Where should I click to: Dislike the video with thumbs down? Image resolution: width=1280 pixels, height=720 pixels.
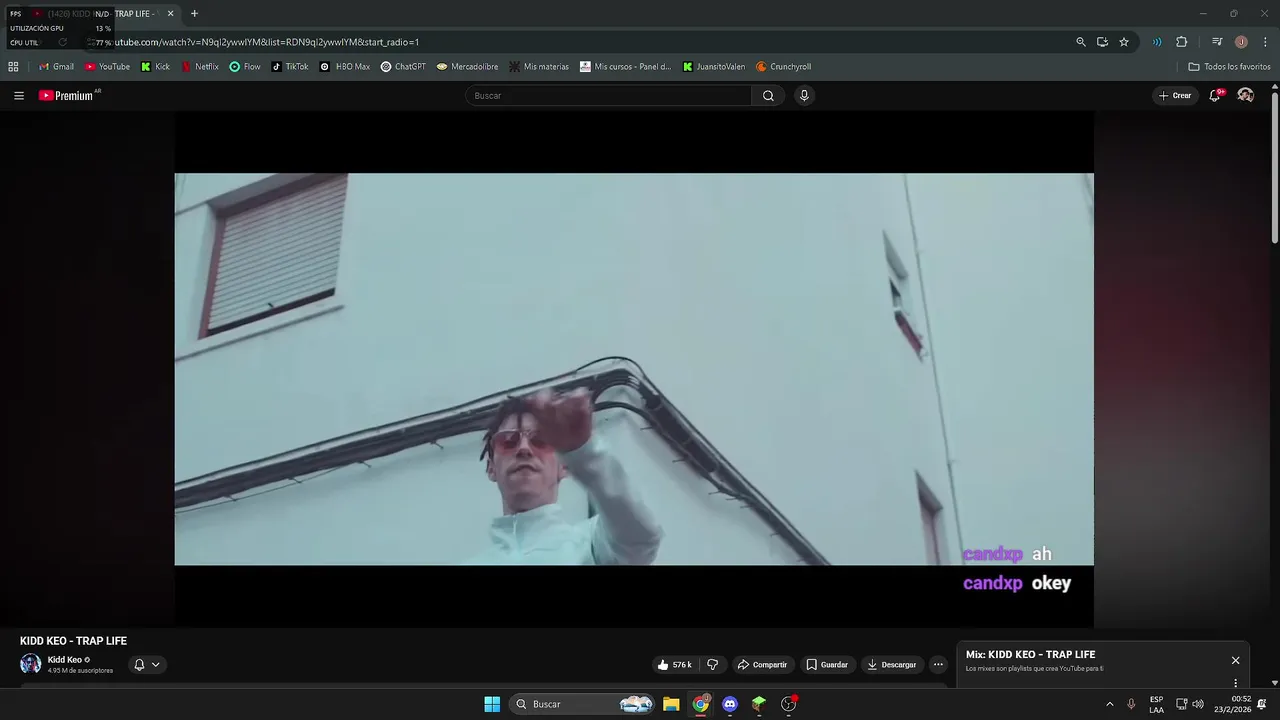713,665
